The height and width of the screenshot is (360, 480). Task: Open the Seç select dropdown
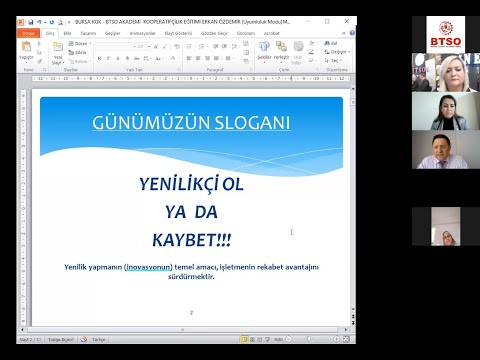[x=333, y=61]
